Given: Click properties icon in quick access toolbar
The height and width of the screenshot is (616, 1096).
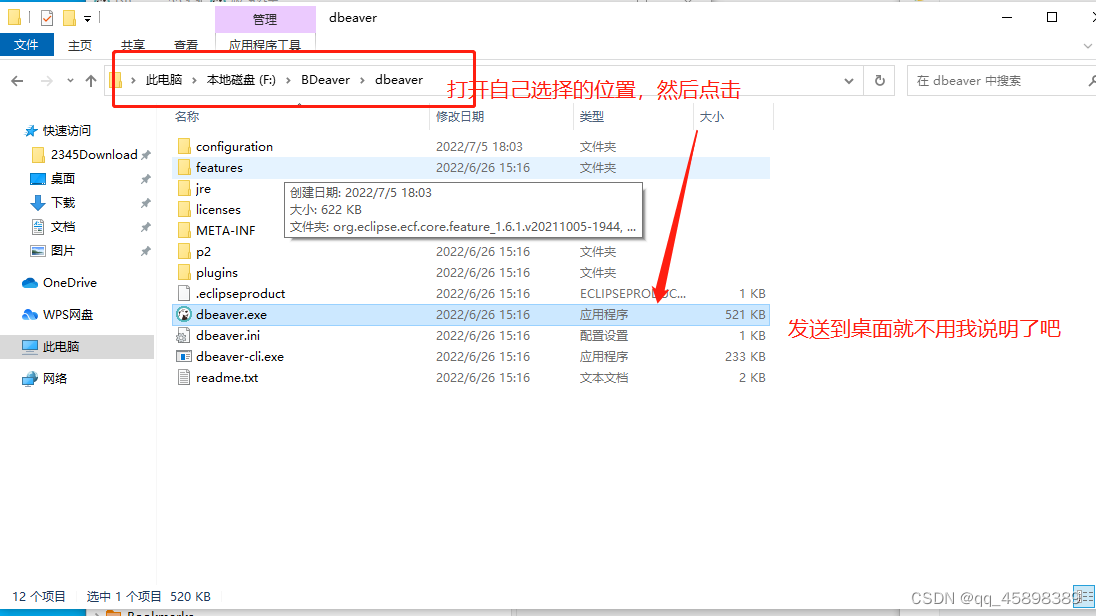Looking at the screenshot, I should (47, 18).
